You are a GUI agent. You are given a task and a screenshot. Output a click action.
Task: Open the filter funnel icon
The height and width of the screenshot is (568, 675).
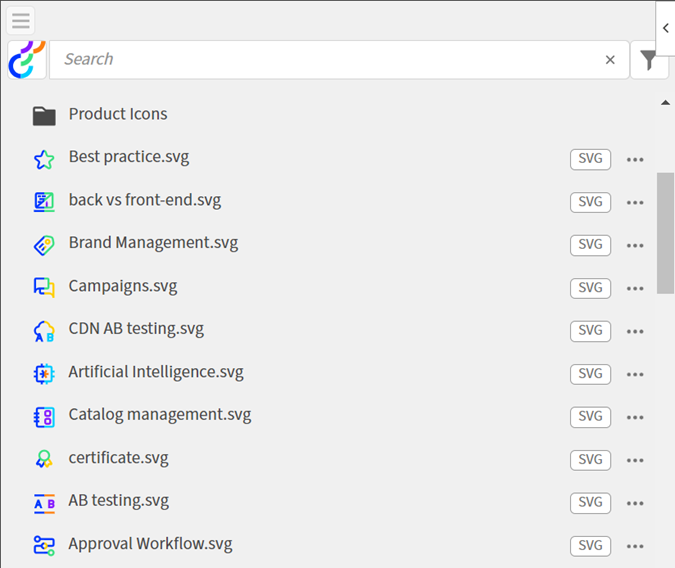pyautogui.click(x=649, y=60)
